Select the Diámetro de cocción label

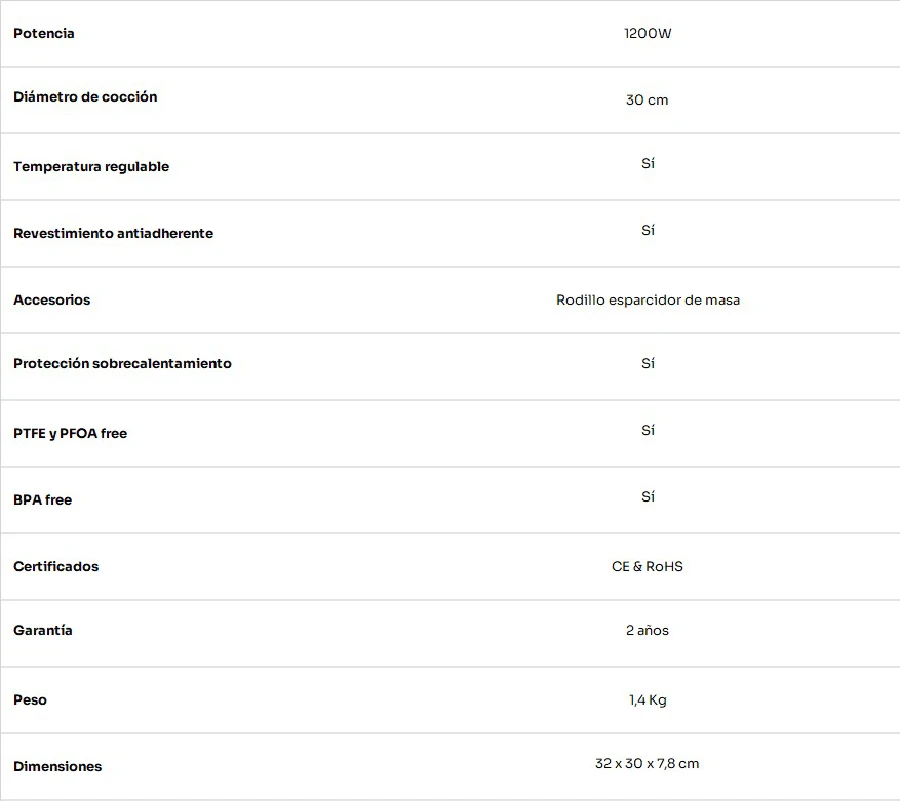(x=85, y=97)
